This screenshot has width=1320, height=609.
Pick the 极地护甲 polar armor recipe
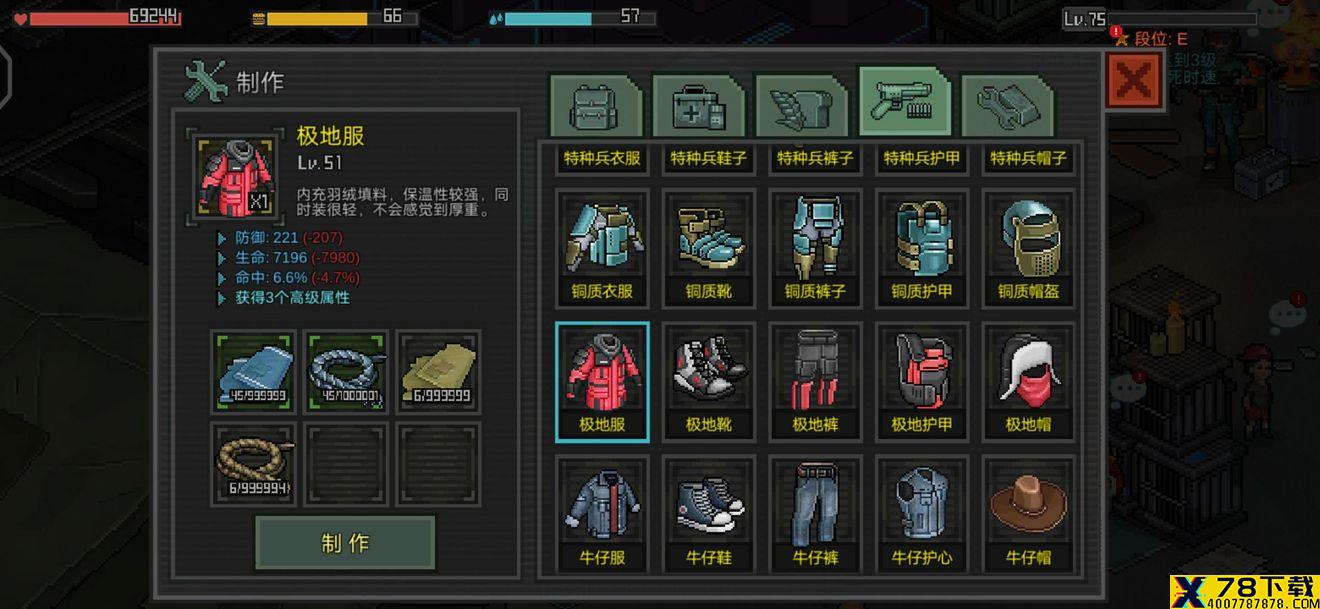click(922, 382)
